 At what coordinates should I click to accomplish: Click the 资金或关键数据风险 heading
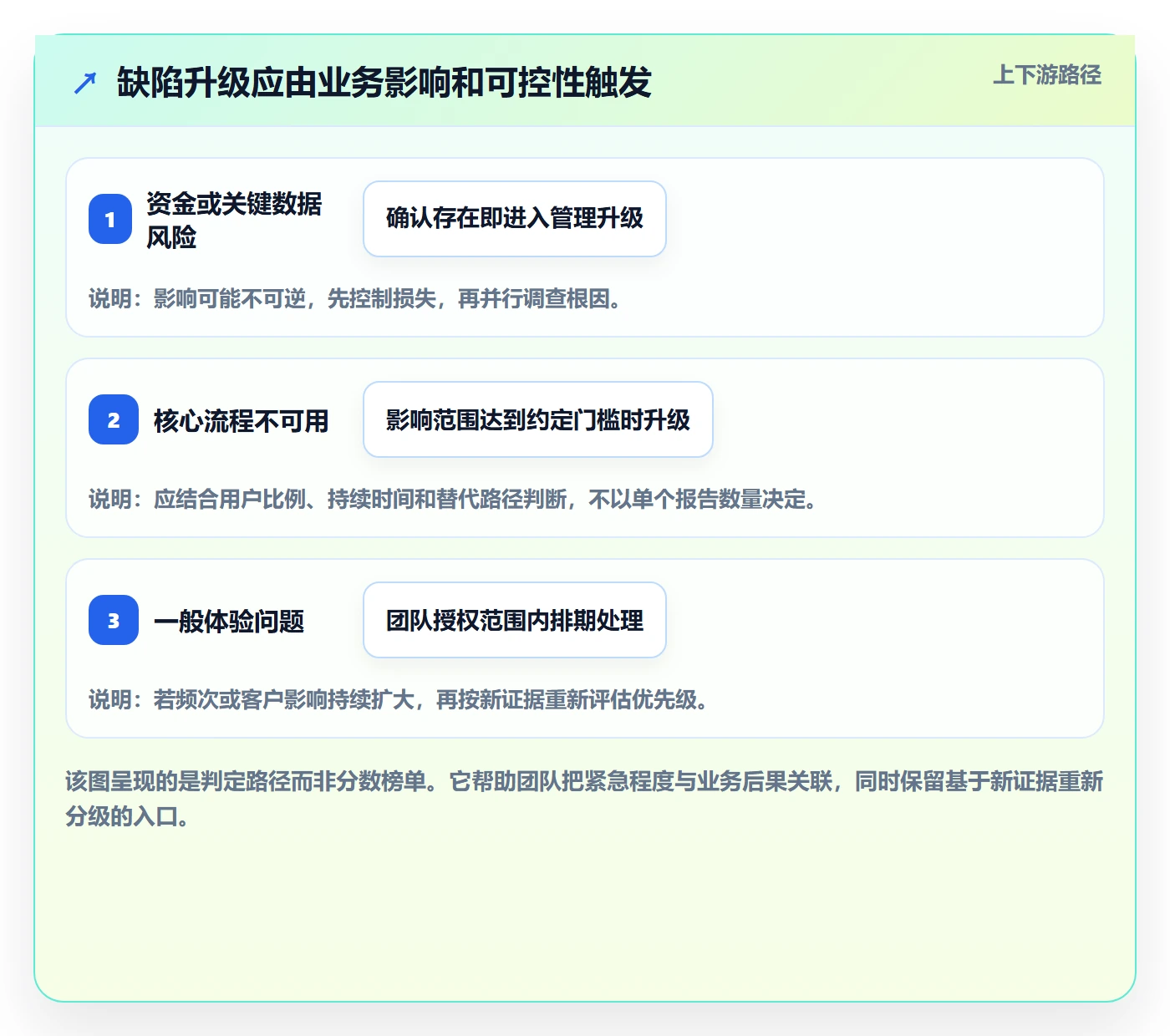click(x=234, y=220)
